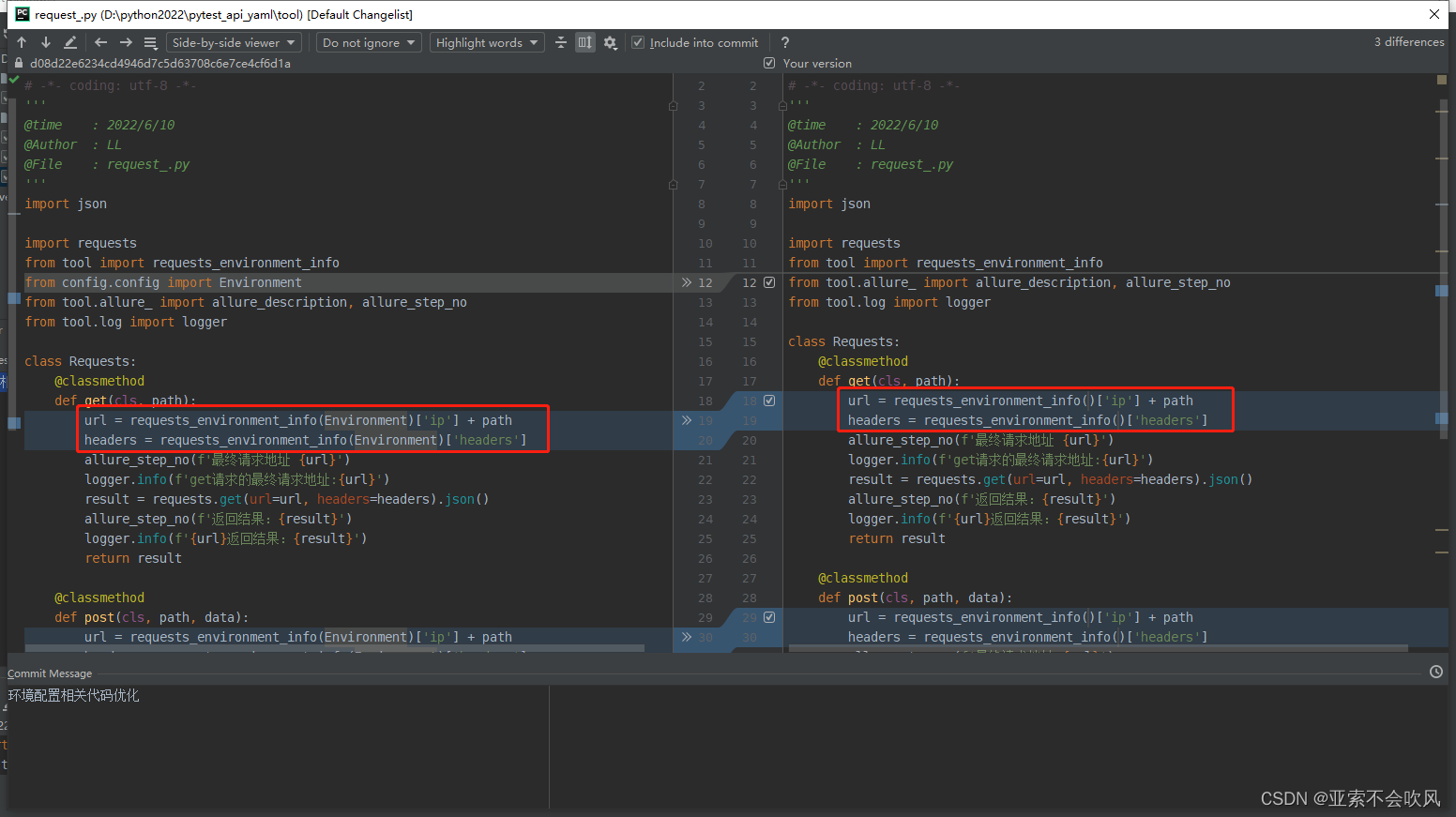Click revision hash d08d22e6234cd4946d7c5d63708c6e7ce4cf6d1a
This screenshot has width=1456, height=817.
[160, 63]
